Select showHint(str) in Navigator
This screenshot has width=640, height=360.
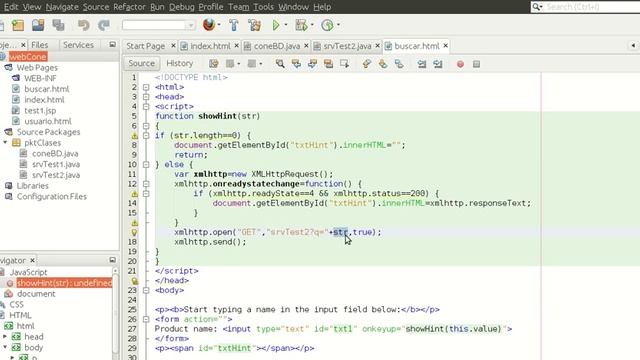(x=64, y=283)
